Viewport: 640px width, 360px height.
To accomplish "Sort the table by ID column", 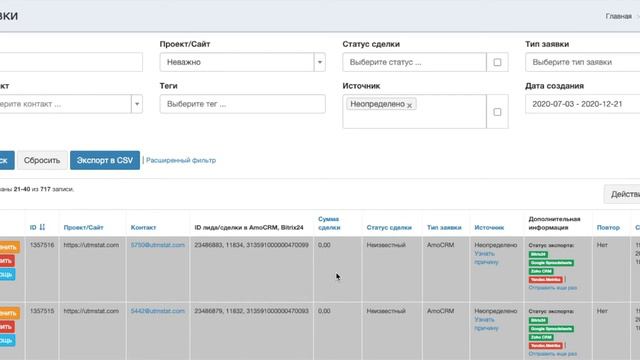I will pos(38,227).
